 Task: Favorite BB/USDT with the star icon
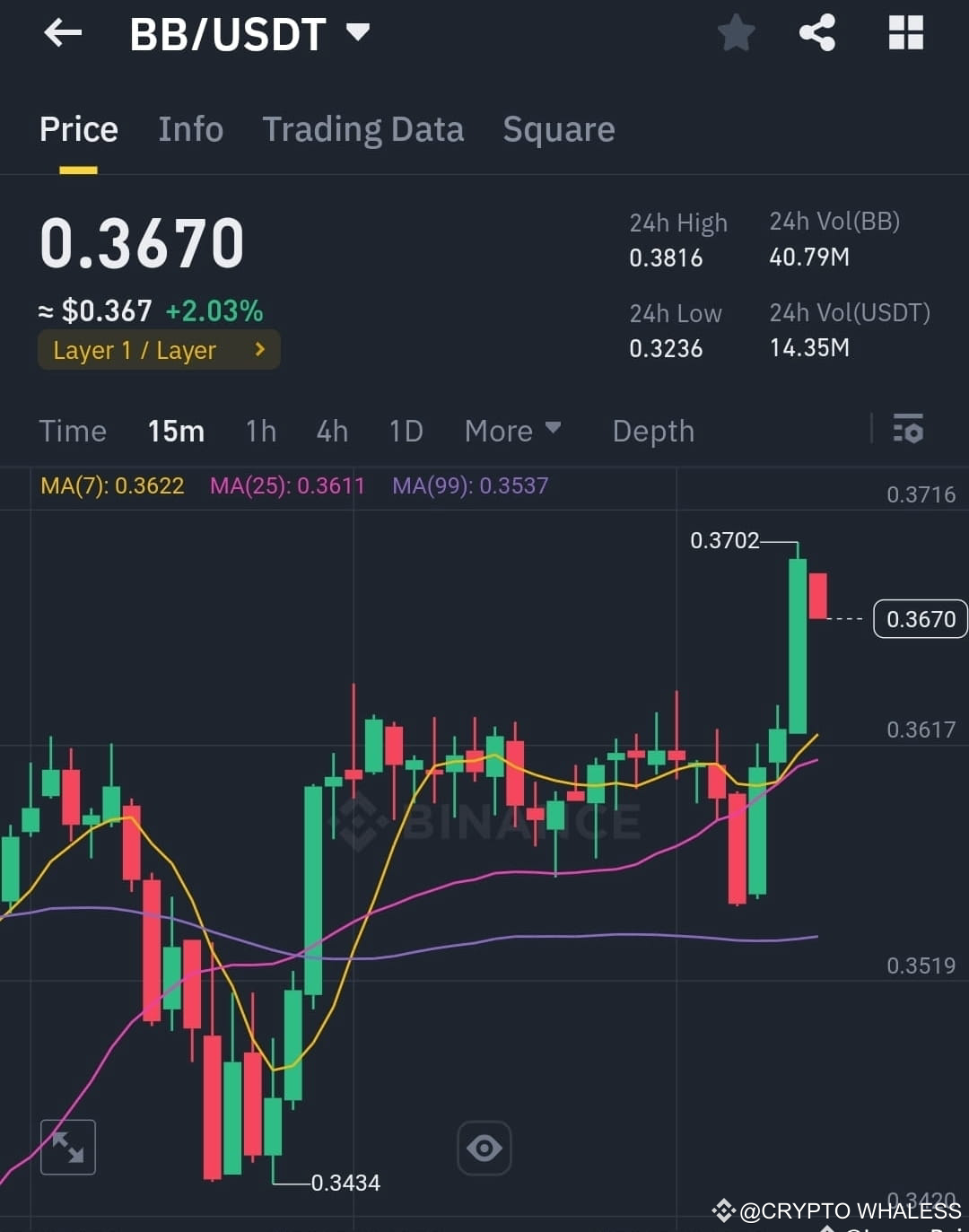coord(736,33)
